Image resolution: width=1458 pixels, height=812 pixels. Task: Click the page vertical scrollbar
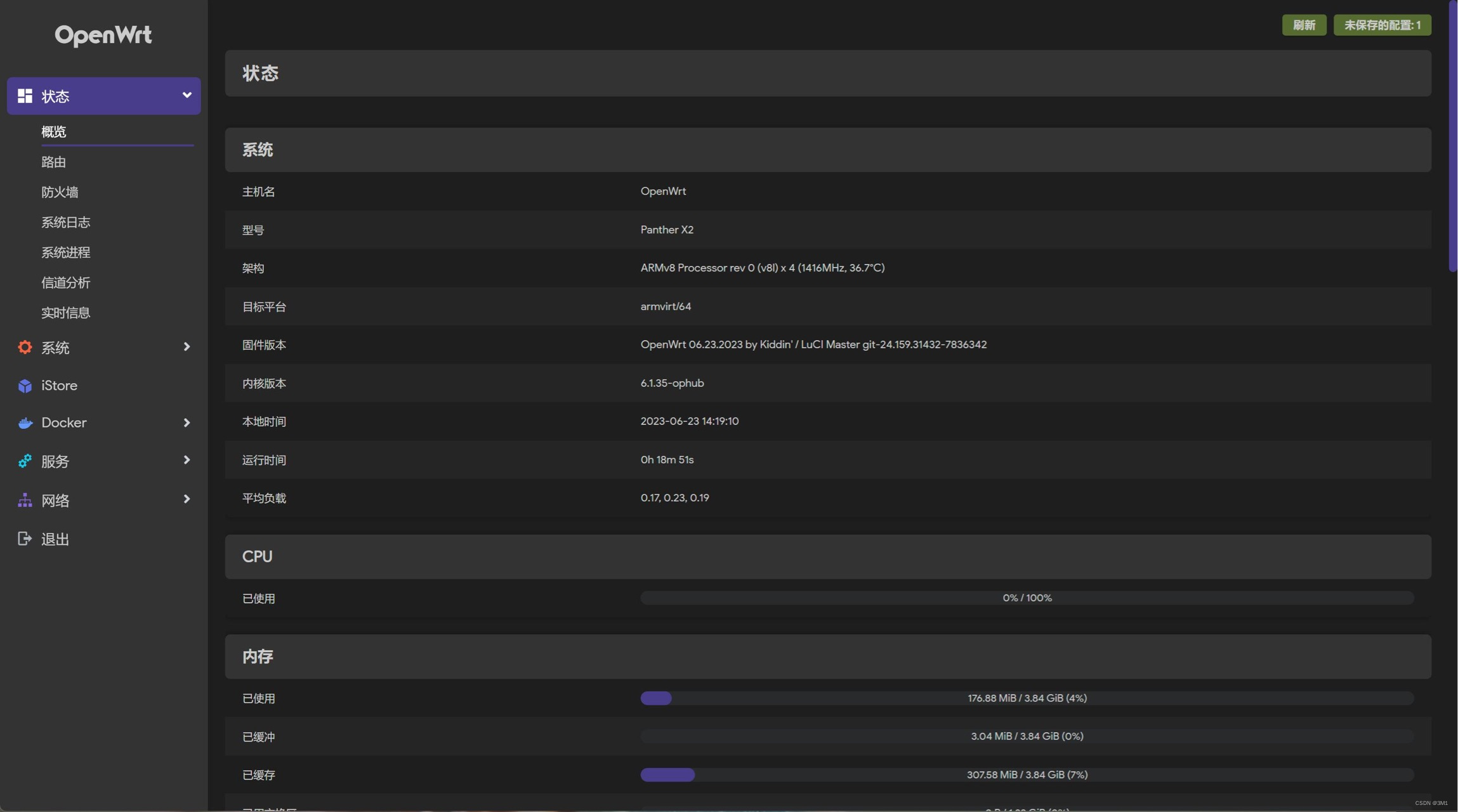point(1452,136)
